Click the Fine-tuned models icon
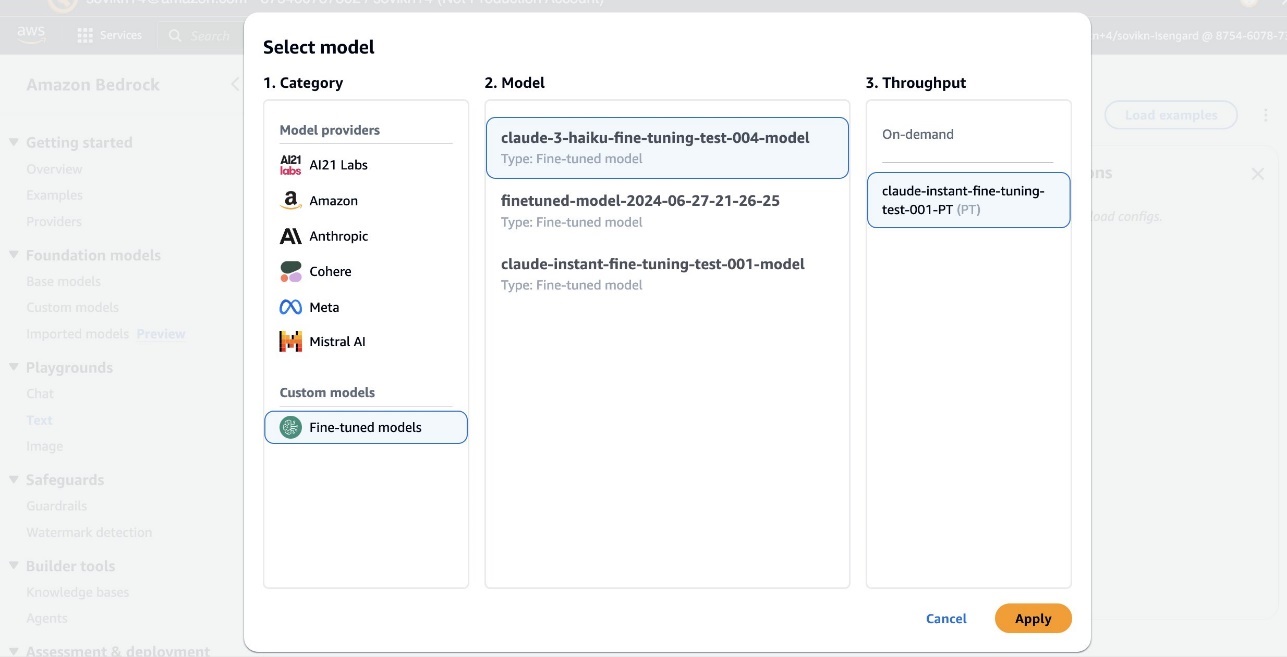 pos(290,428)
